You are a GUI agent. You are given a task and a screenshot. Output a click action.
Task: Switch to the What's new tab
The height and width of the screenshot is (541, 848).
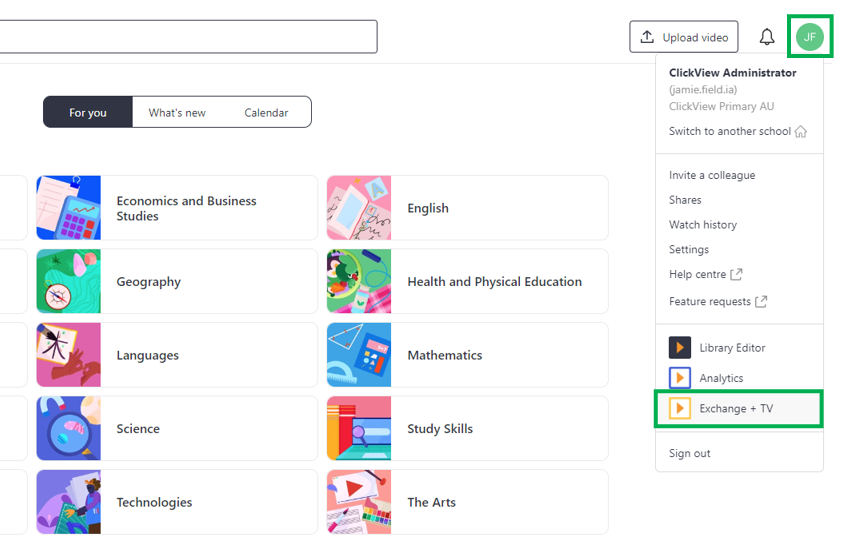177,113
